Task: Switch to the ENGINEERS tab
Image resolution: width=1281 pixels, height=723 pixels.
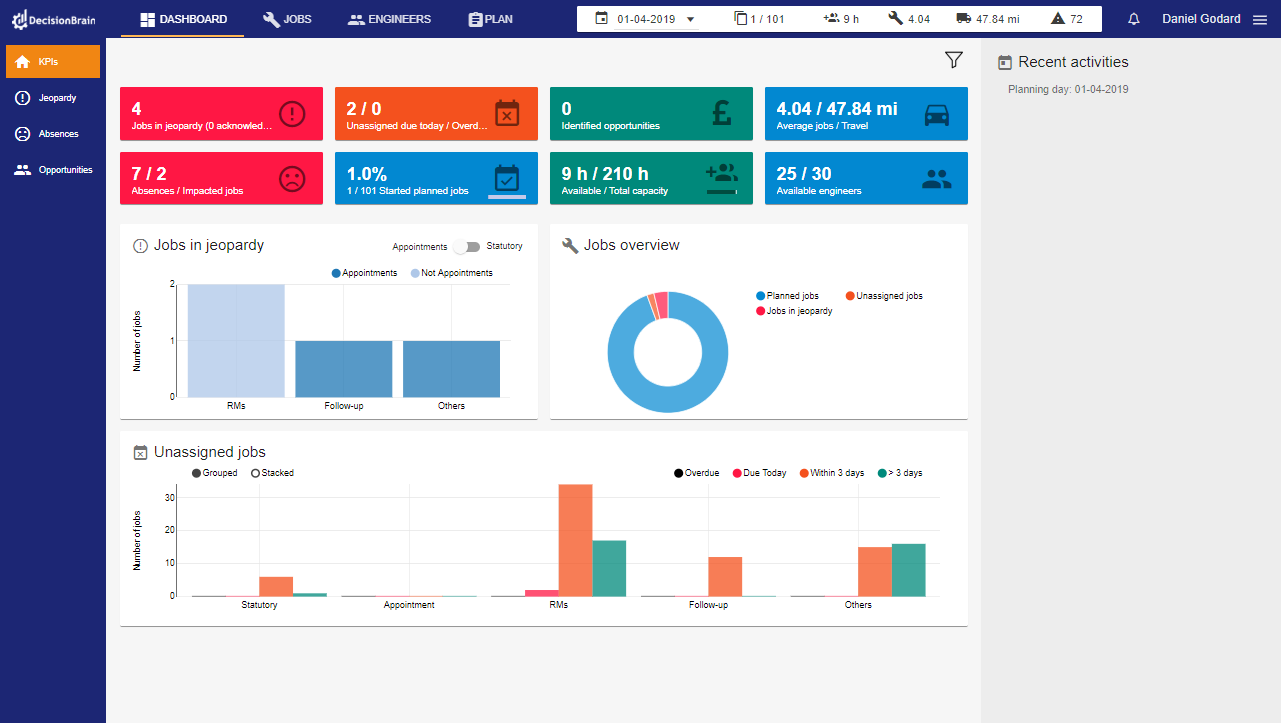Action: [388, 18]
